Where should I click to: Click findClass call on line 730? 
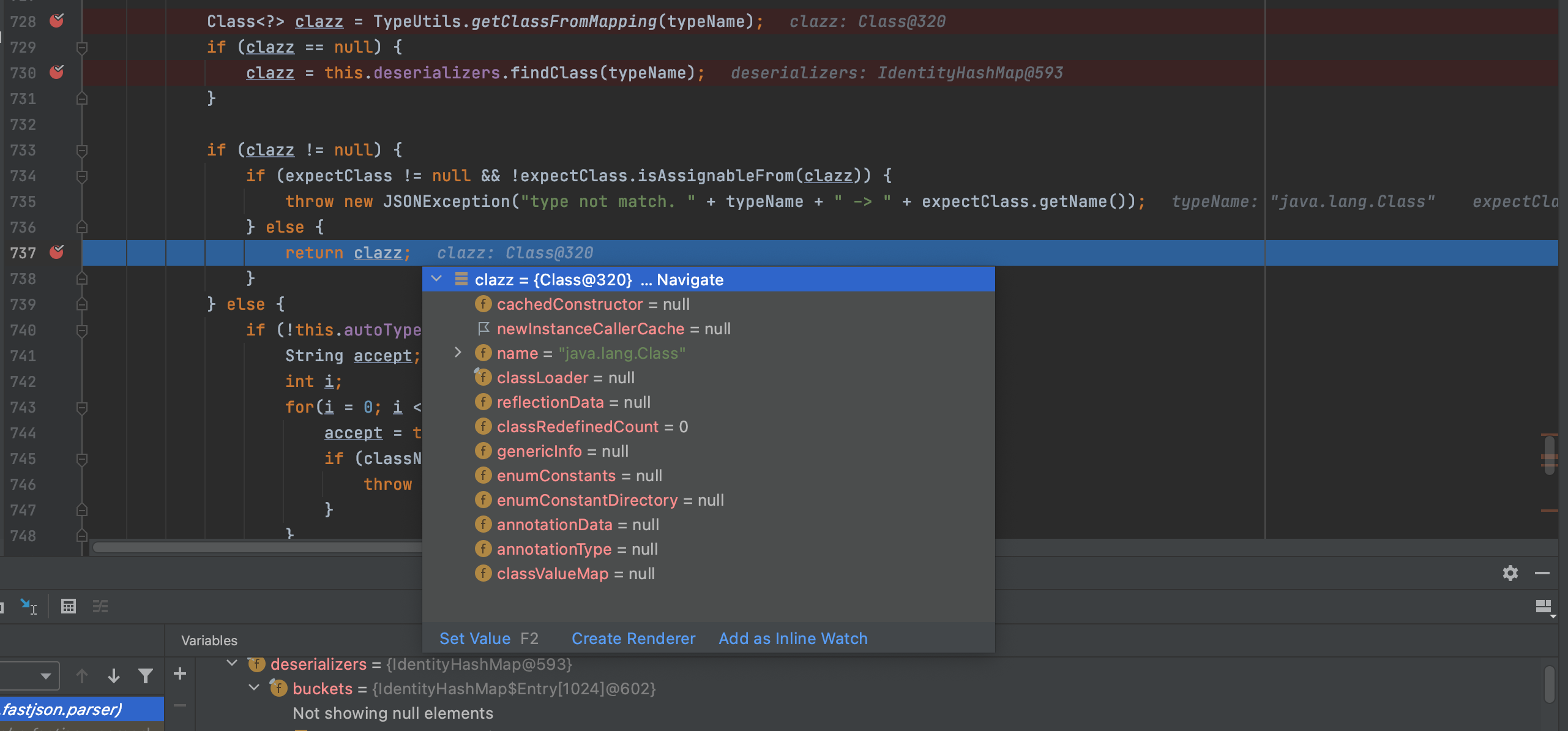click(x=554, y=73)
